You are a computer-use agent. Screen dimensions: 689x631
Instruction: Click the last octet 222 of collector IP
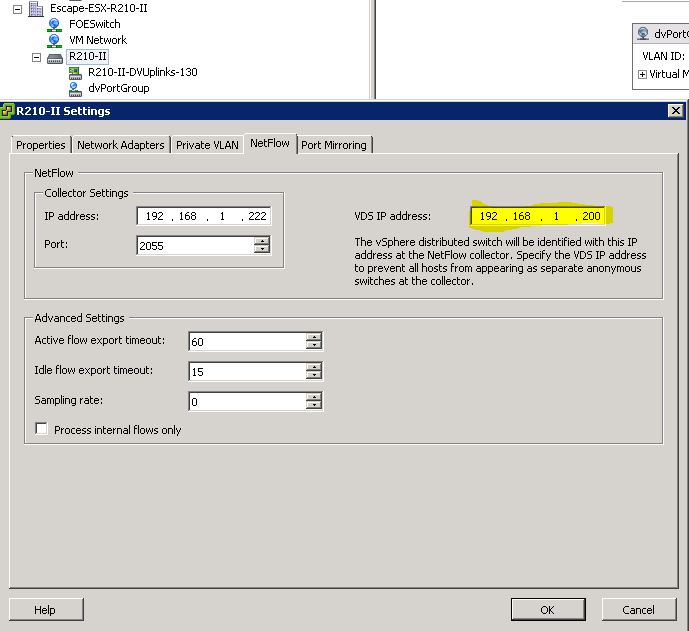257,216
